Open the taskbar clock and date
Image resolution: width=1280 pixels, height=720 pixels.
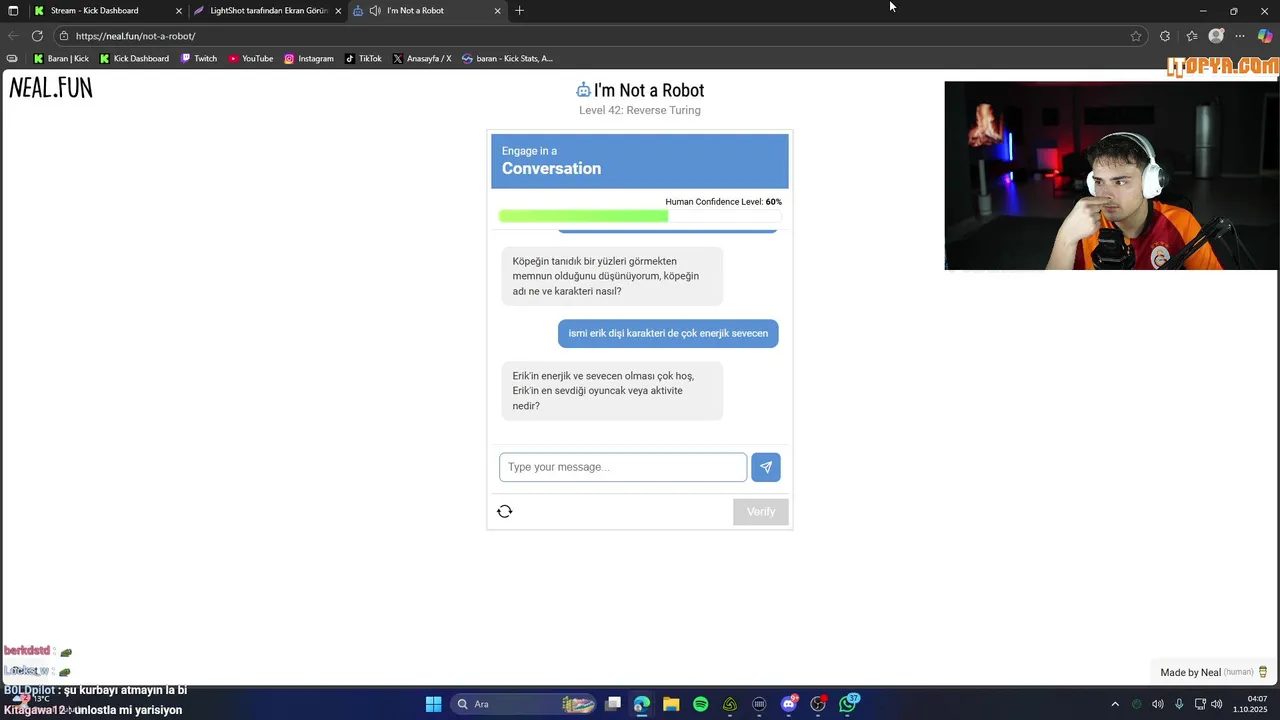(x=1251, y=704)
